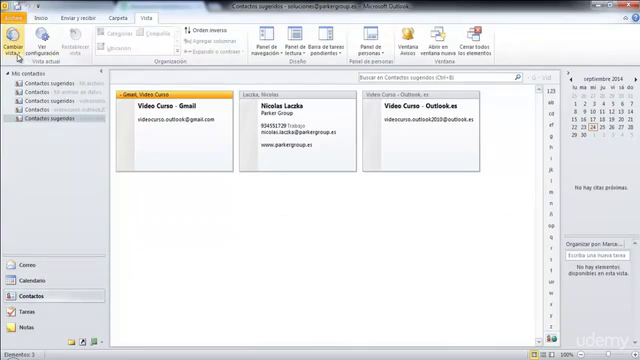Open the navigation buttons configuration arrow

click(x=102, y=342)
